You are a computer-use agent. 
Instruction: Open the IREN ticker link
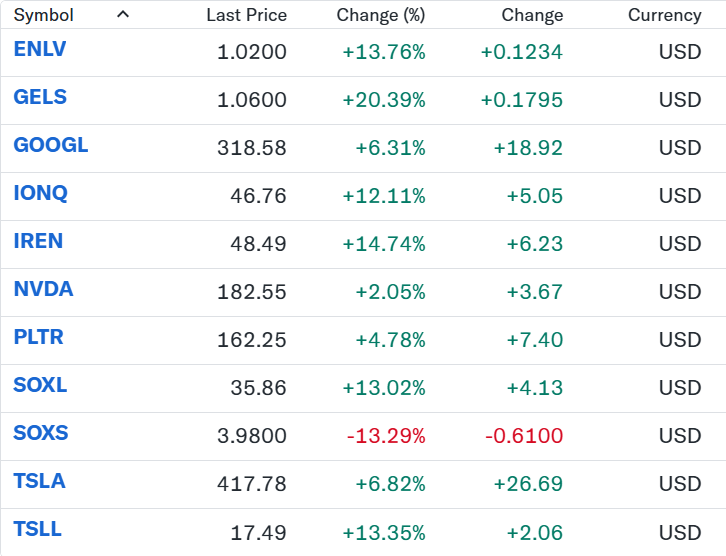click(x=38, y=241)
